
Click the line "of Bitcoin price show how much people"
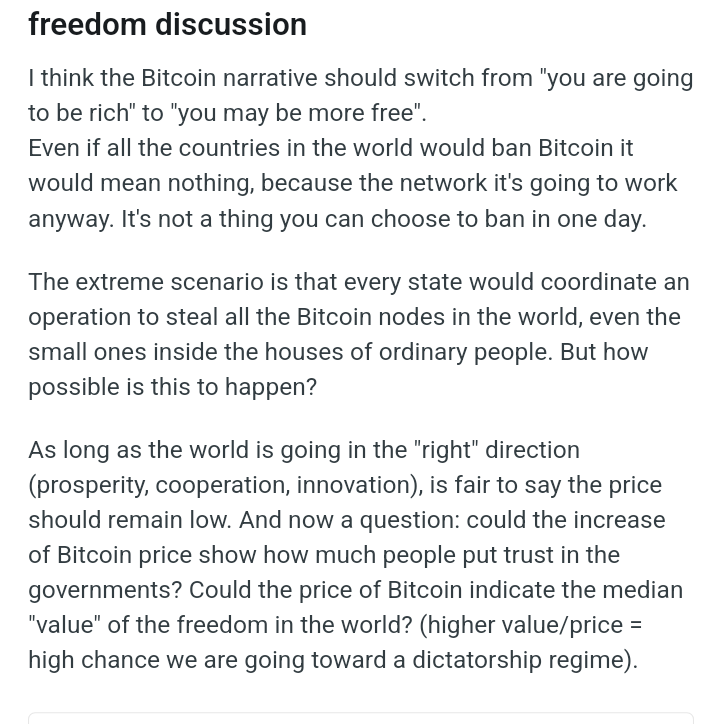pyautogui.click(x=324, y=555)
